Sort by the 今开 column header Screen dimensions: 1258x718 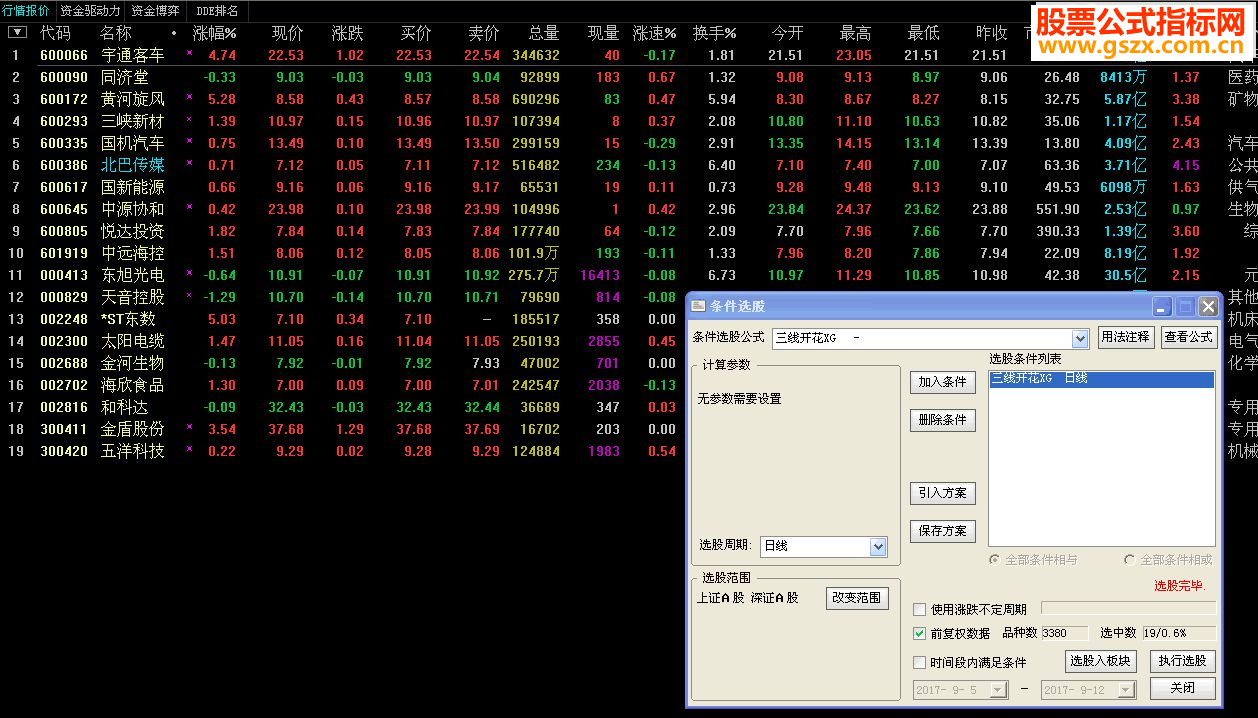(x=787, y=33)
